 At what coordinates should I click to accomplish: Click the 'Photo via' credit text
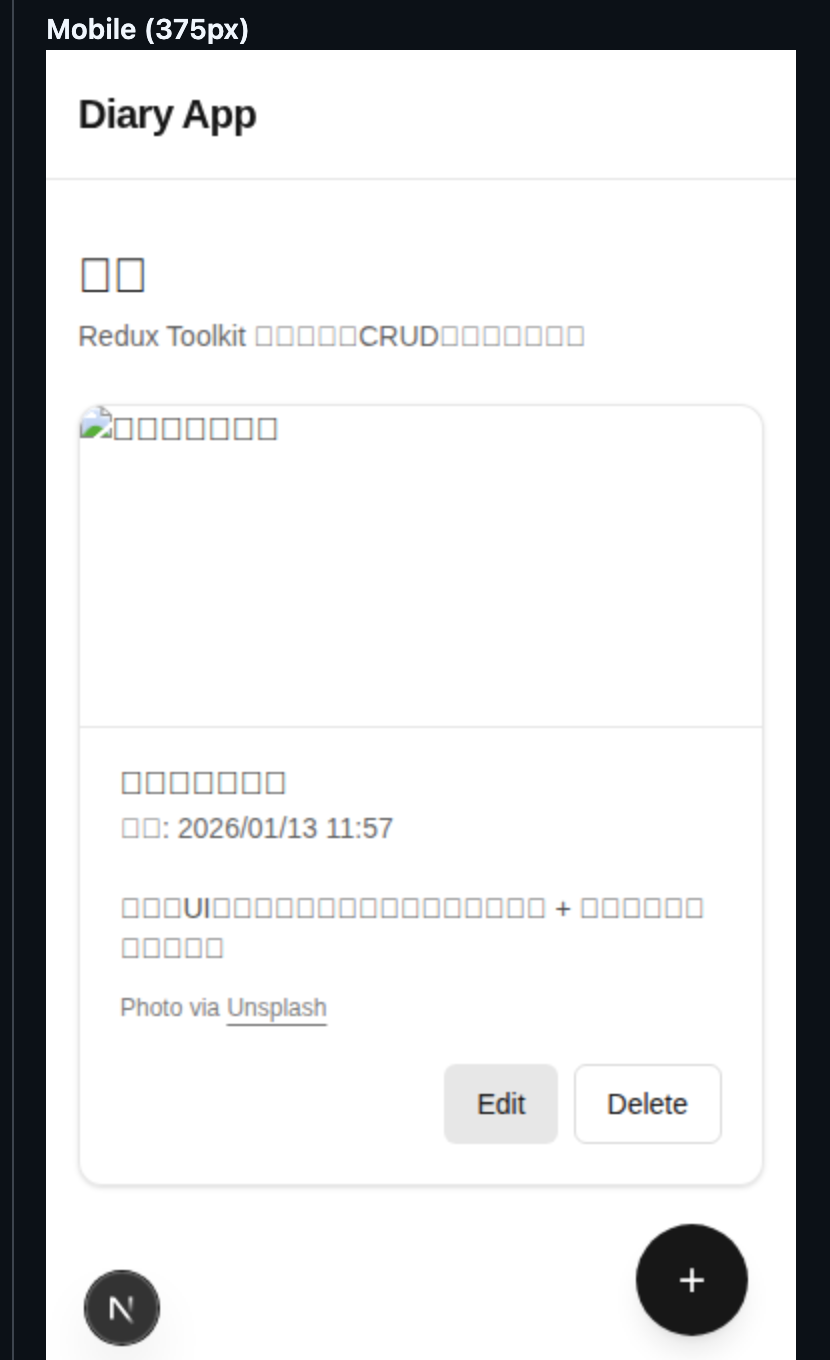pos(170,1008)
